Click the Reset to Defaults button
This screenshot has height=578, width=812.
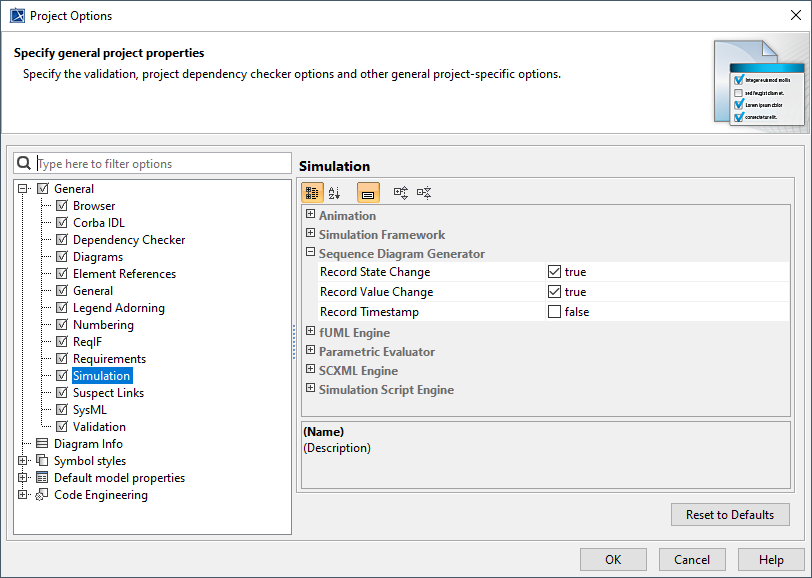(x=730, y=515)
